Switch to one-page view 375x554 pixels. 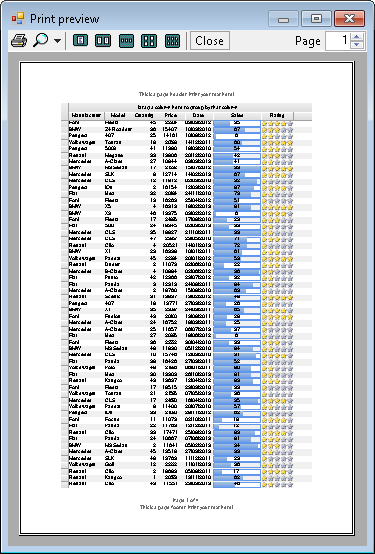pos(80,41)
